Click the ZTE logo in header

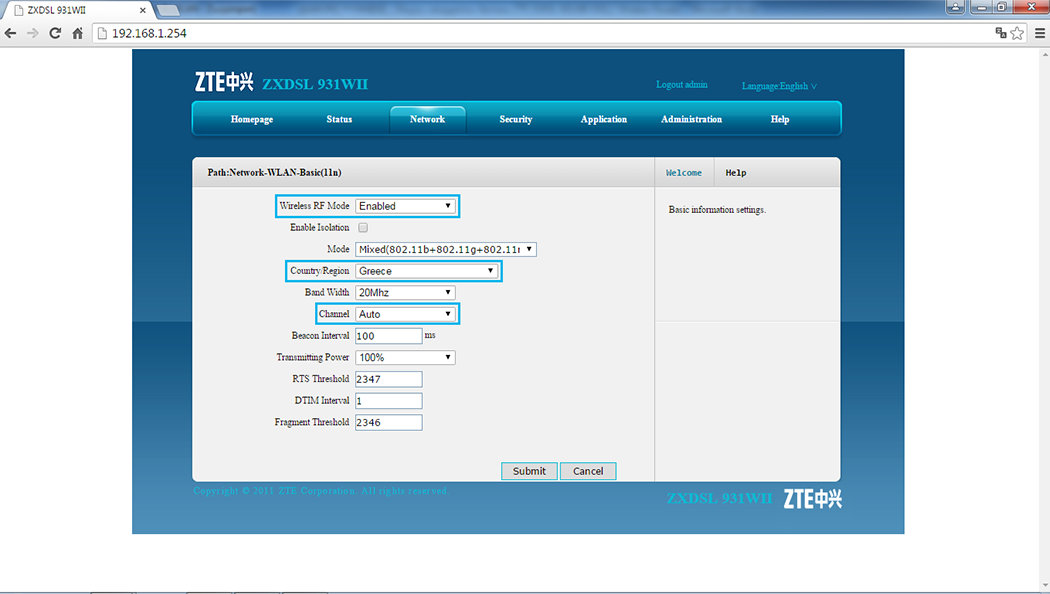coord(224,82)
